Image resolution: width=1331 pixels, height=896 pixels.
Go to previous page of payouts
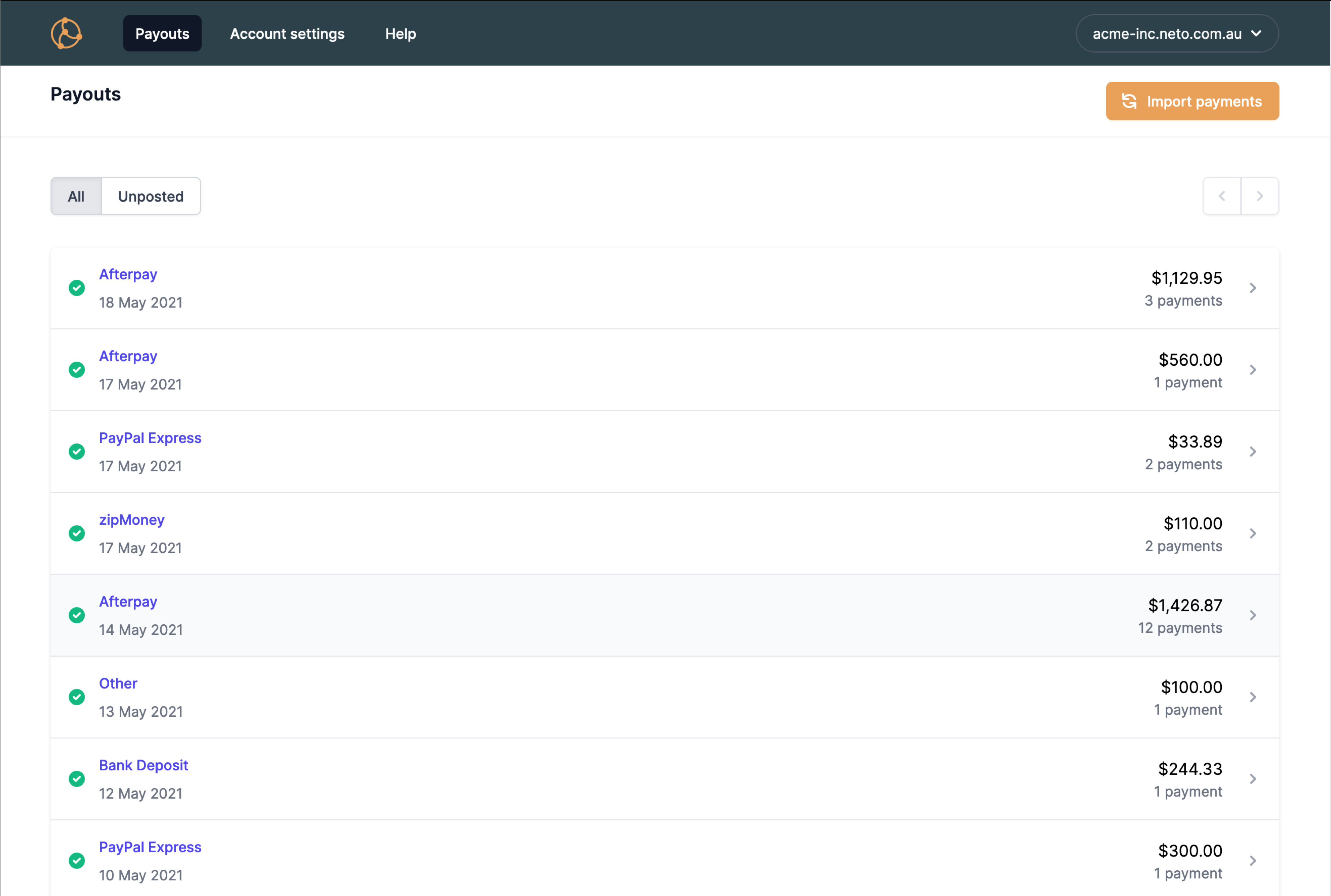(1221, 196)
